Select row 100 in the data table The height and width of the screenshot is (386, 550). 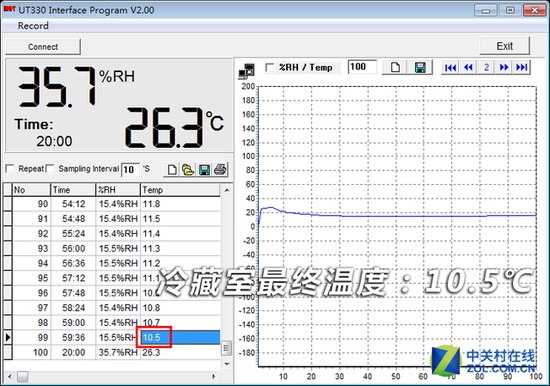tap(112, 352)
